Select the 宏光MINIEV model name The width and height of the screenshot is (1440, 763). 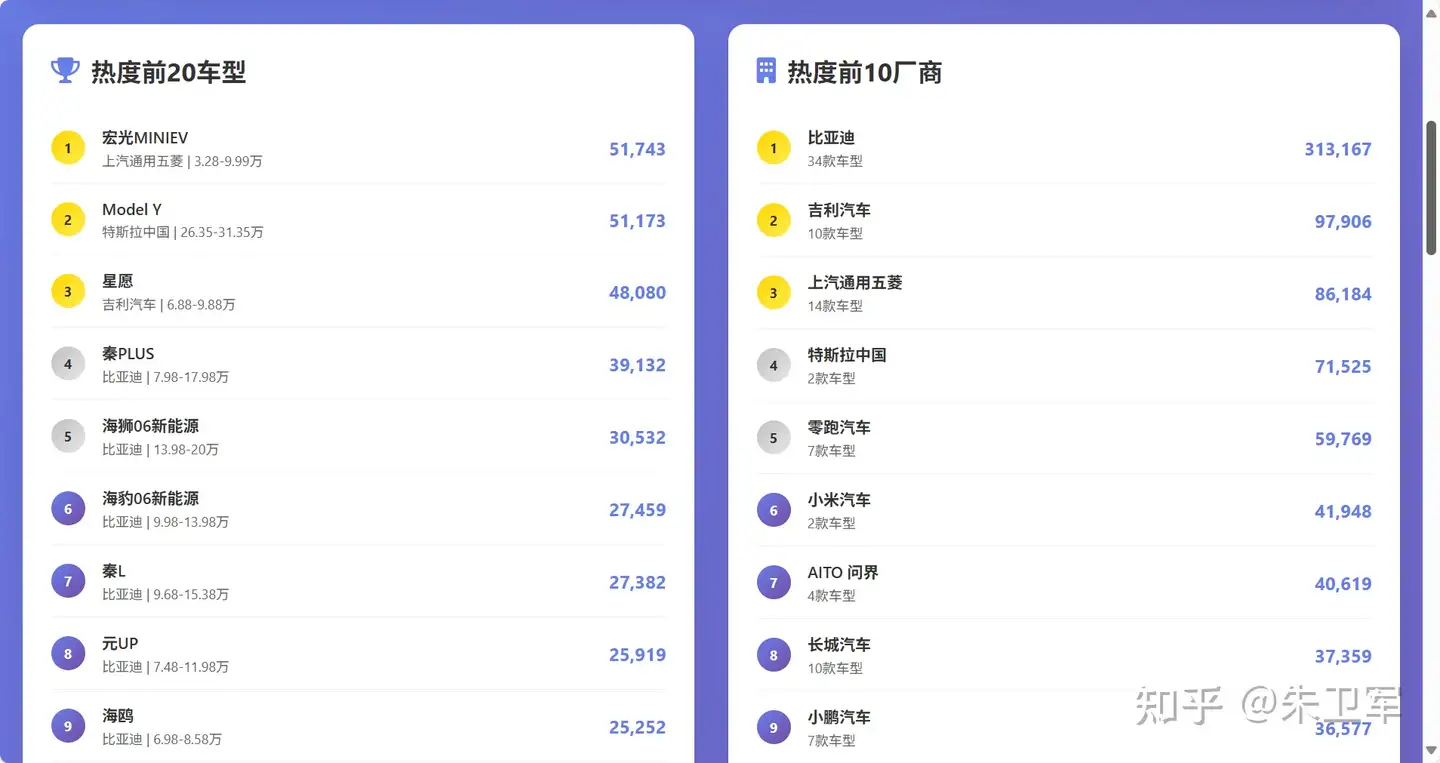[x=145, y=138]
